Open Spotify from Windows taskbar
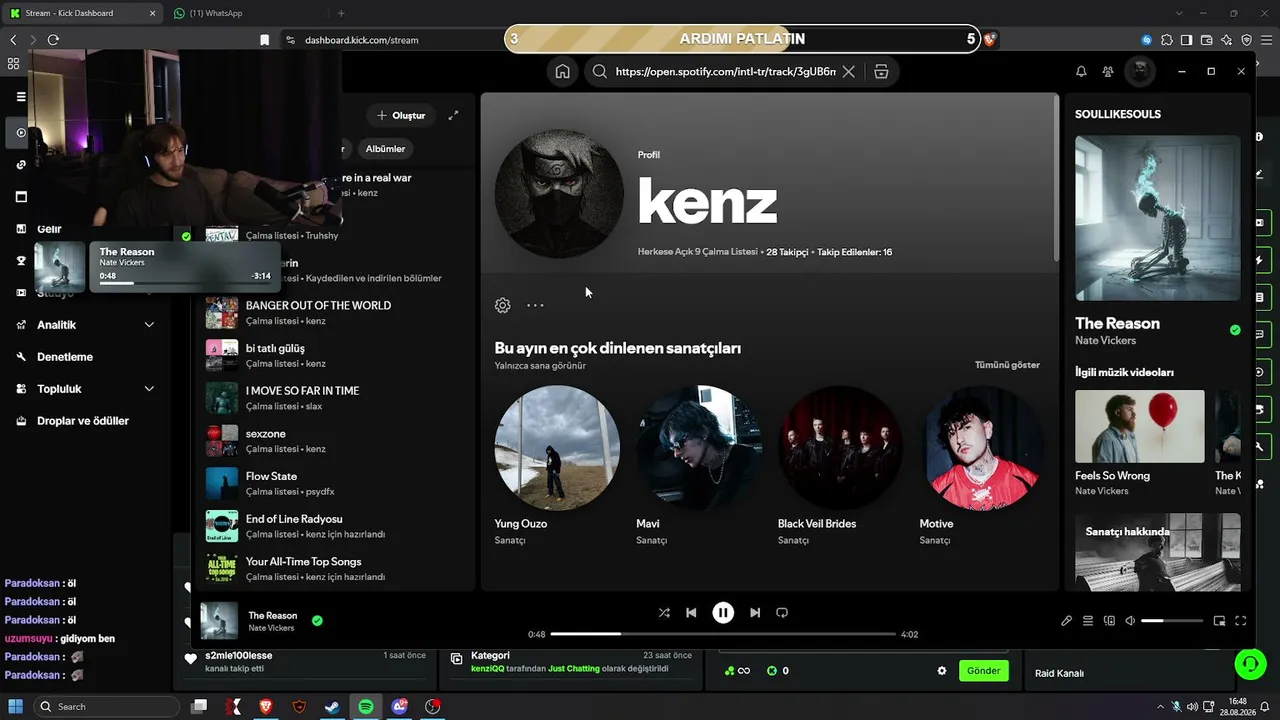The image size is (1280, 720). [366, 706]
